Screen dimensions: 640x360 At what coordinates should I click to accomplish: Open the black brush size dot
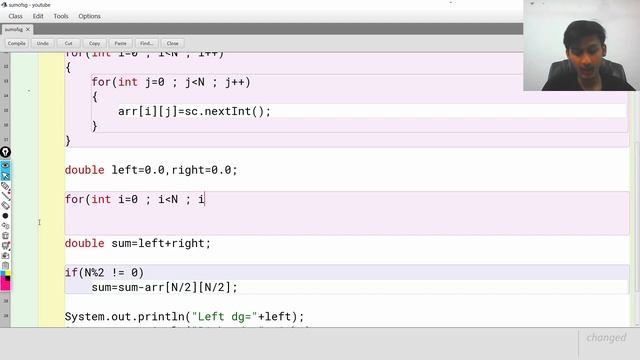(5, 216)
